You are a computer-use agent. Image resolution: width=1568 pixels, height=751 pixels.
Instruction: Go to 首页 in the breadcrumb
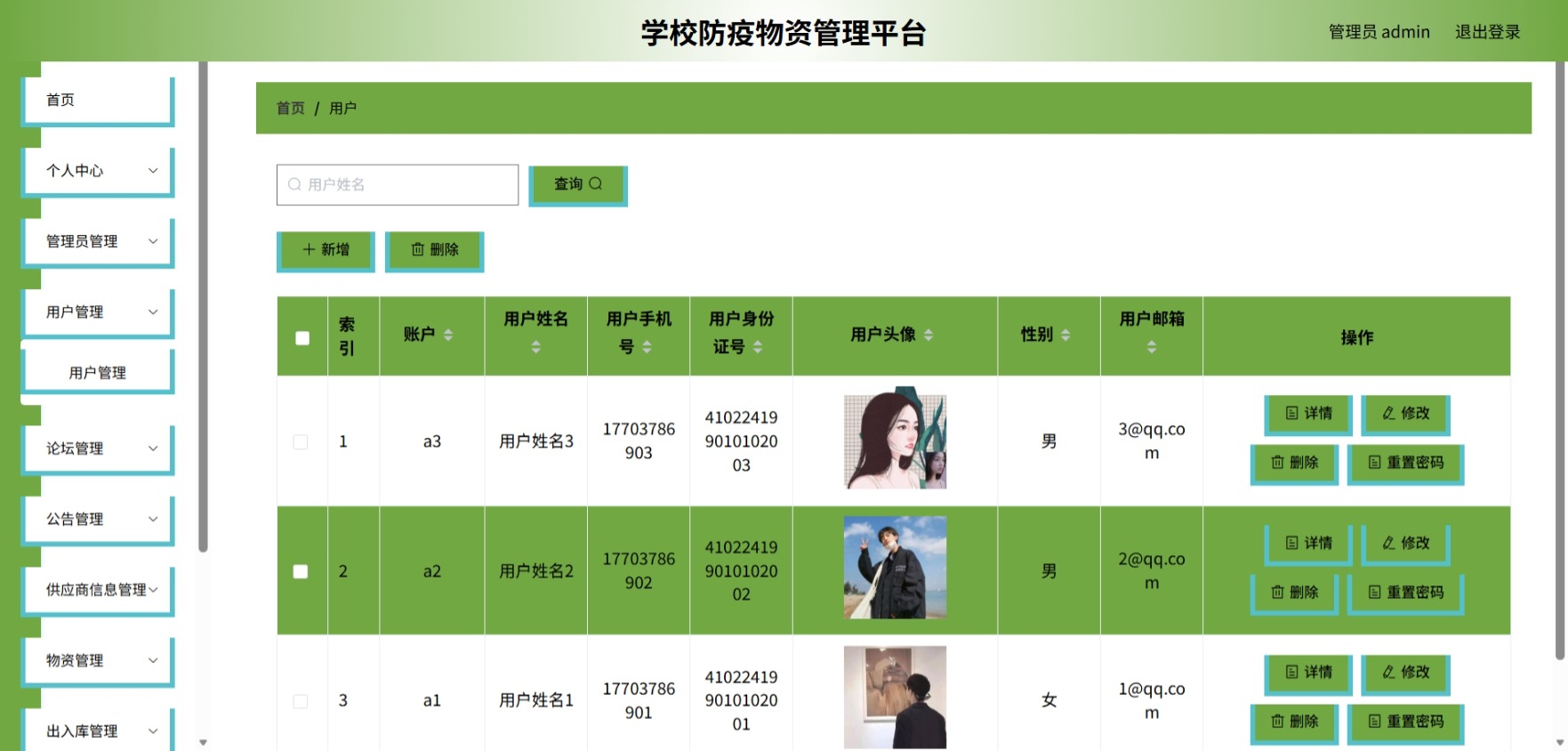290,108
